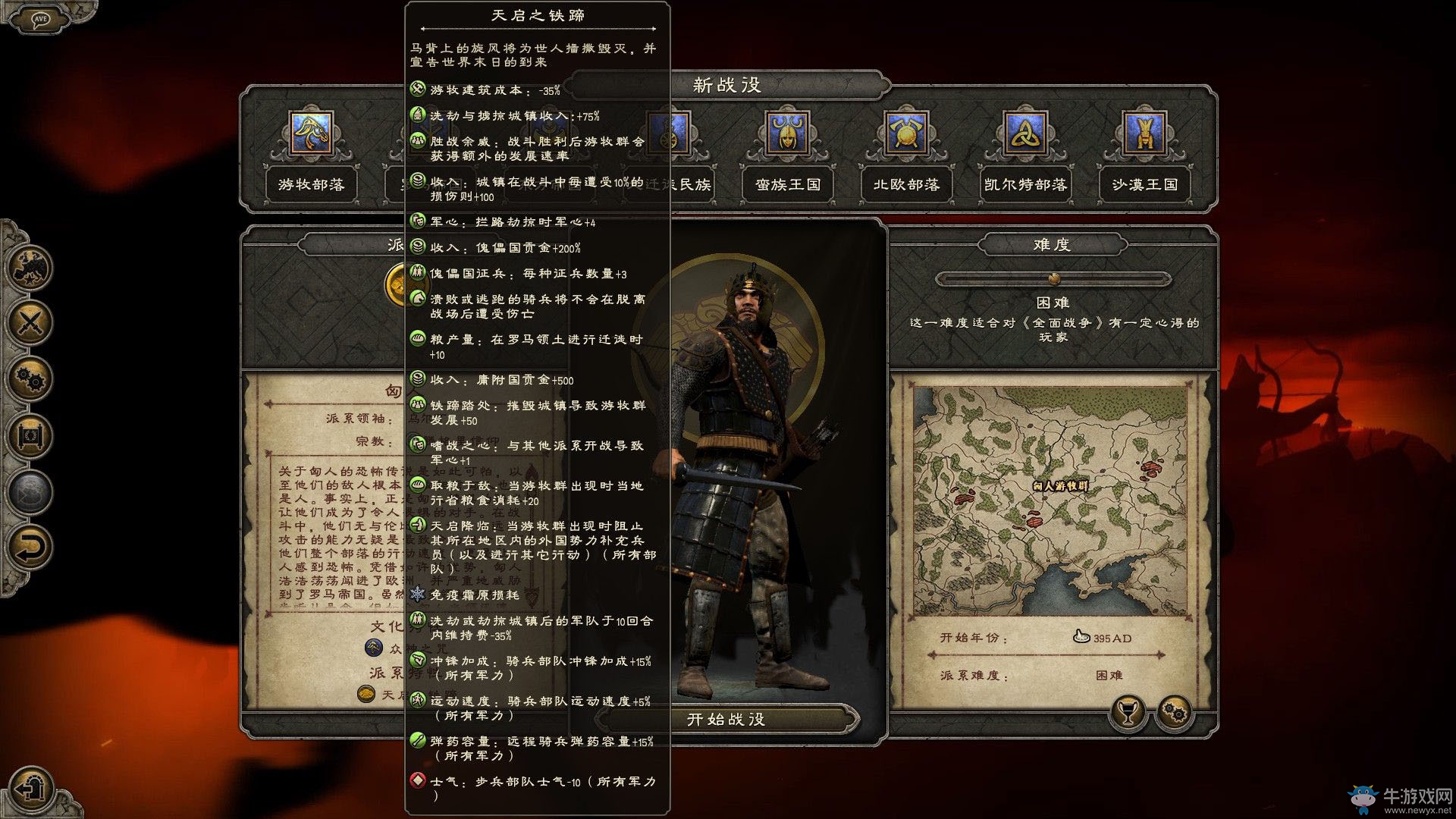Select the 凯尔特部落 knot faction icon

(1025, 133)
